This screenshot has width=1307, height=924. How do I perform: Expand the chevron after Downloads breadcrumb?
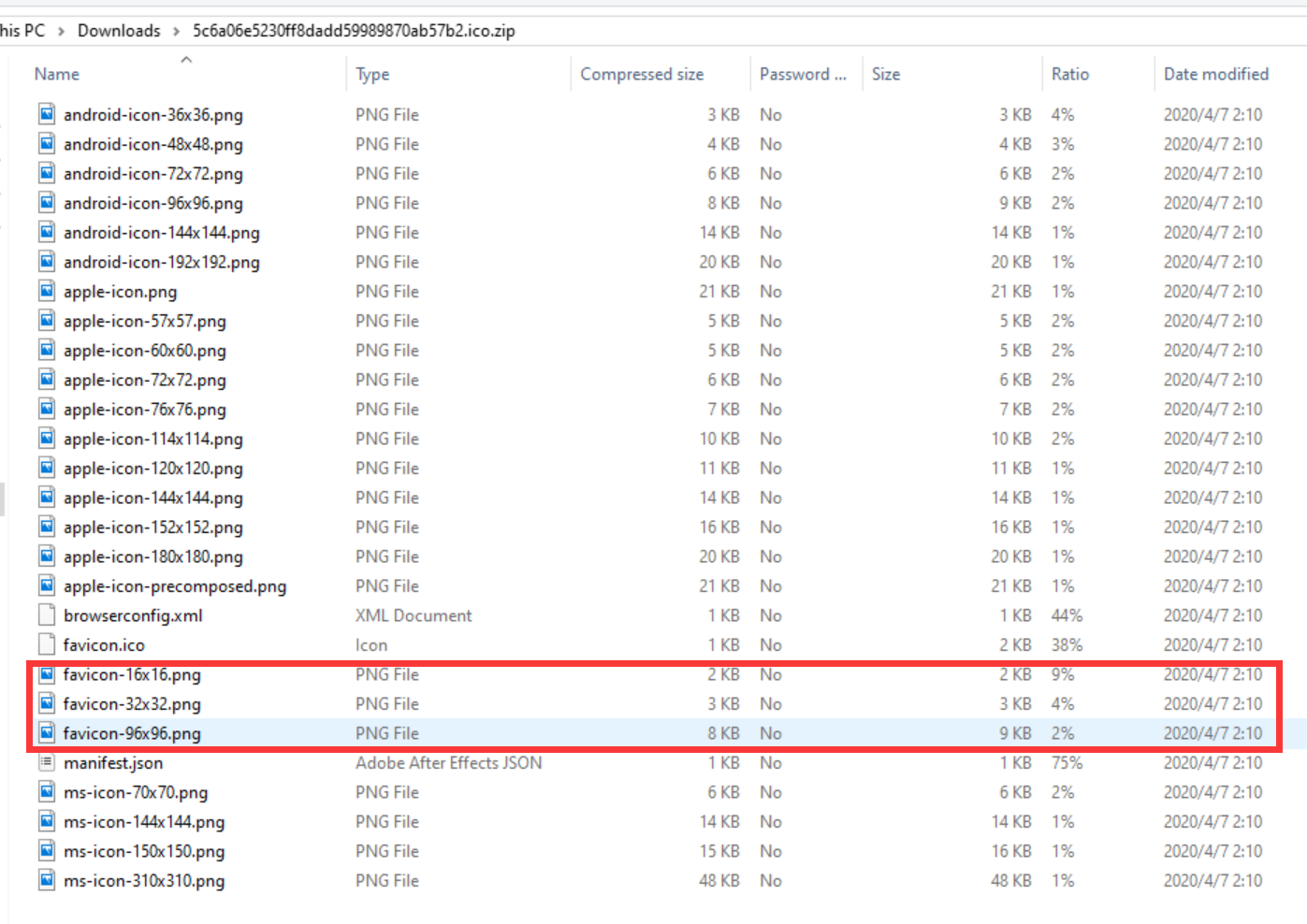click(176, 31)
